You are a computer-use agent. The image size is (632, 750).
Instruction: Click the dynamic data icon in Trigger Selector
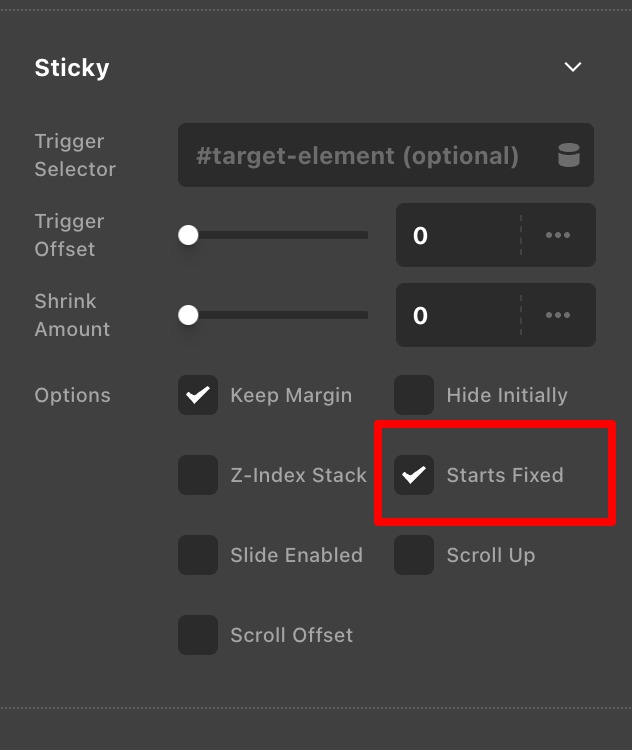pyautogui.click(x=568, y=156)
